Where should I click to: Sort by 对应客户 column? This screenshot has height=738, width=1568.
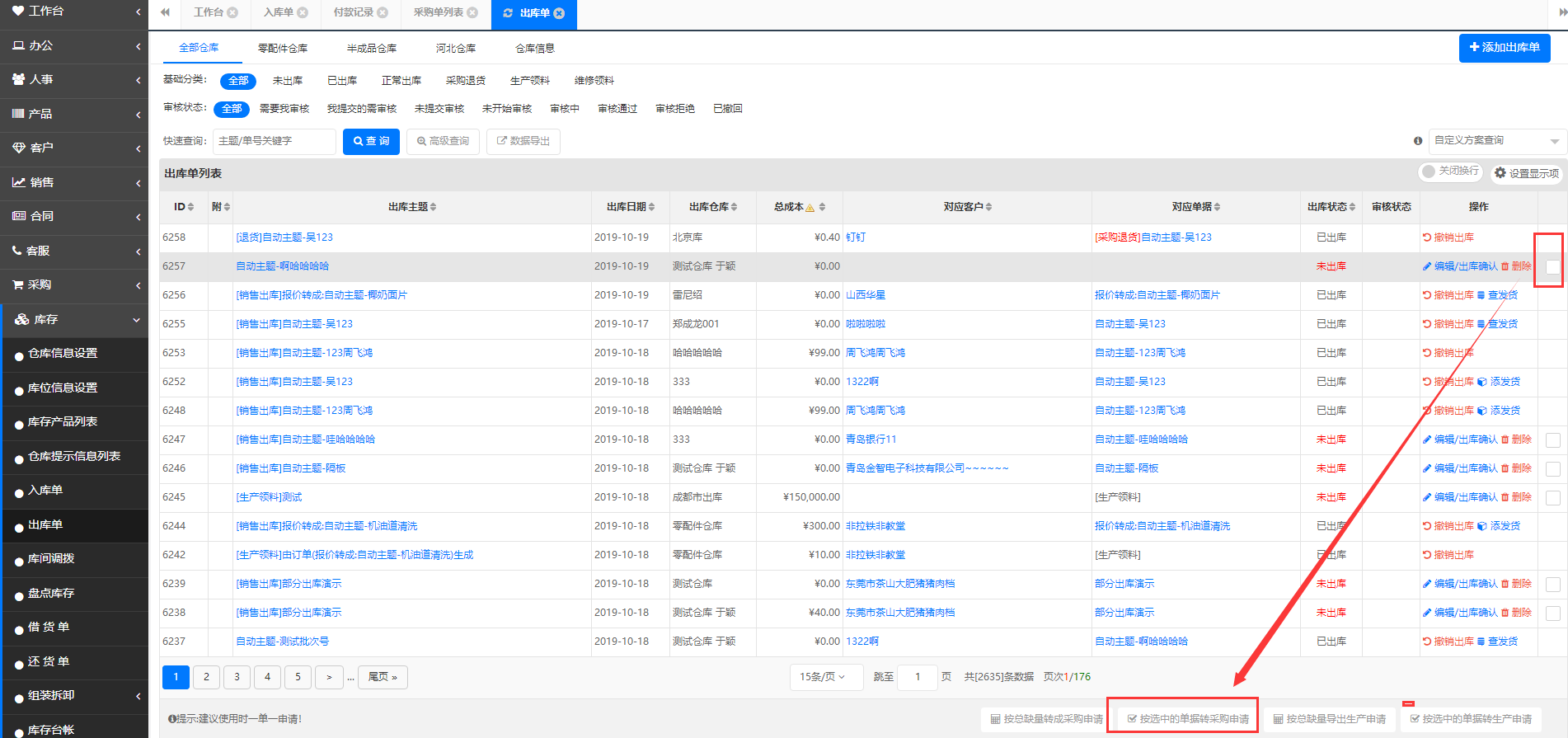coord(989,207)
